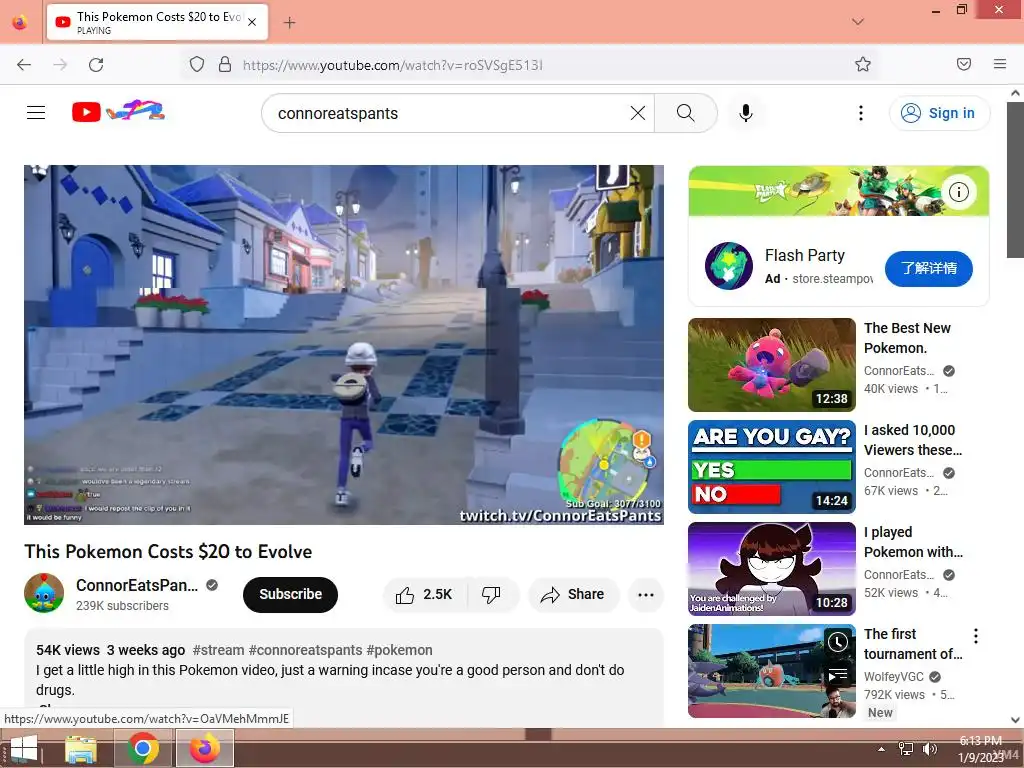Click the magnifier search button
1024x768 pixels.
click(686, 113)
